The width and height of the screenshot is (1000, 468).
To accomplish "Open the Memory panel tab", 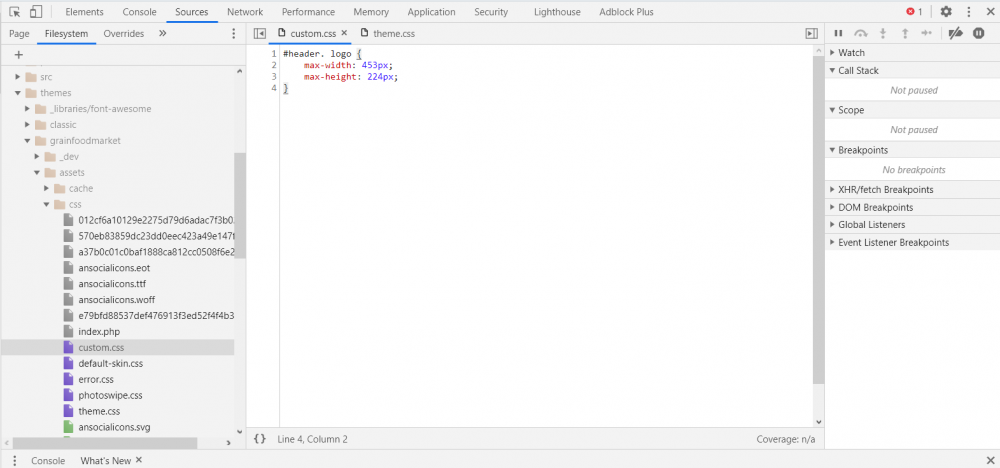I will tap(371, 11).
